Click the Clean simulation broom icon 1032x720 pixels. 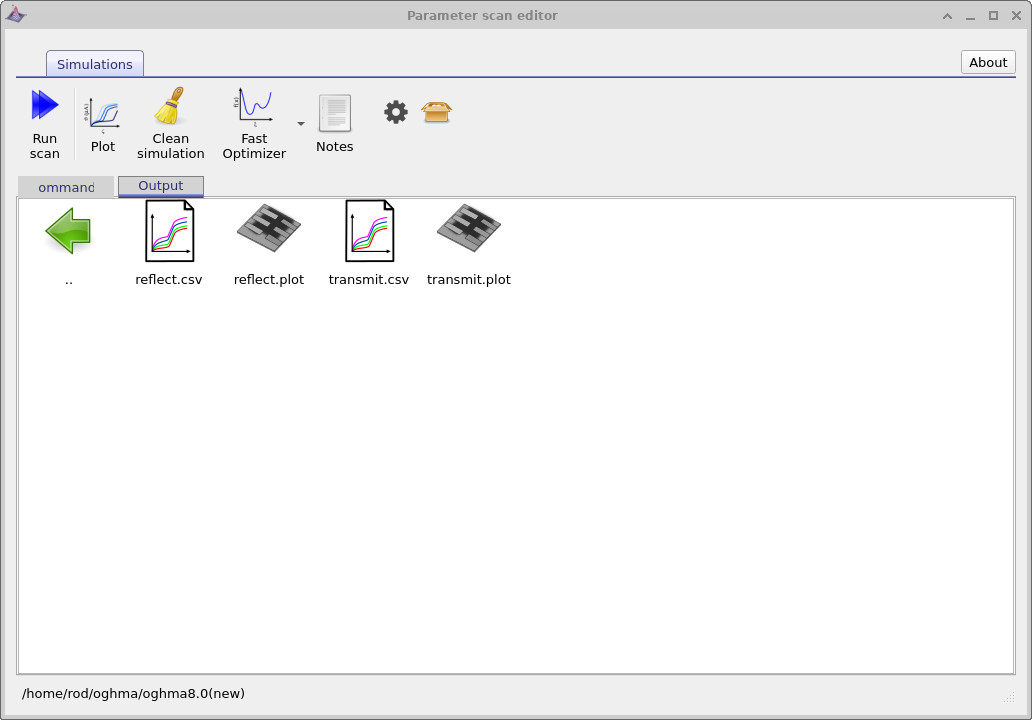(170, 110)
